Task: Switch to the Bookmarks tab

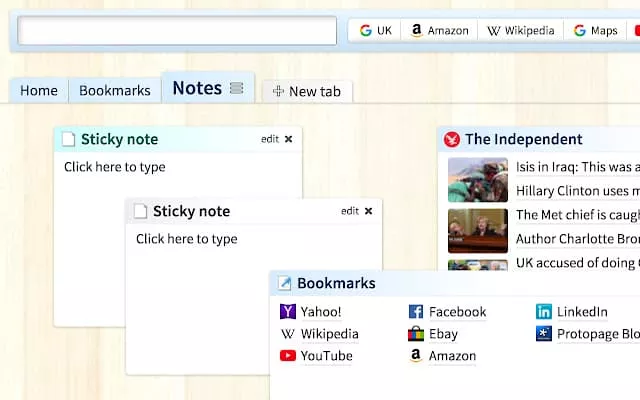Action: coord(114,91)
